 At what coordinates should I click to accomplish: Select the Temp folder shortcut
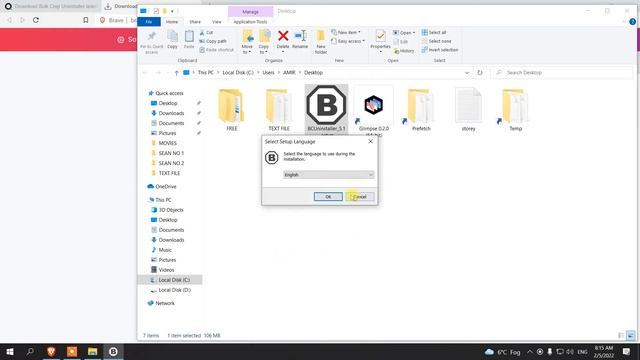tap(516, 109)
